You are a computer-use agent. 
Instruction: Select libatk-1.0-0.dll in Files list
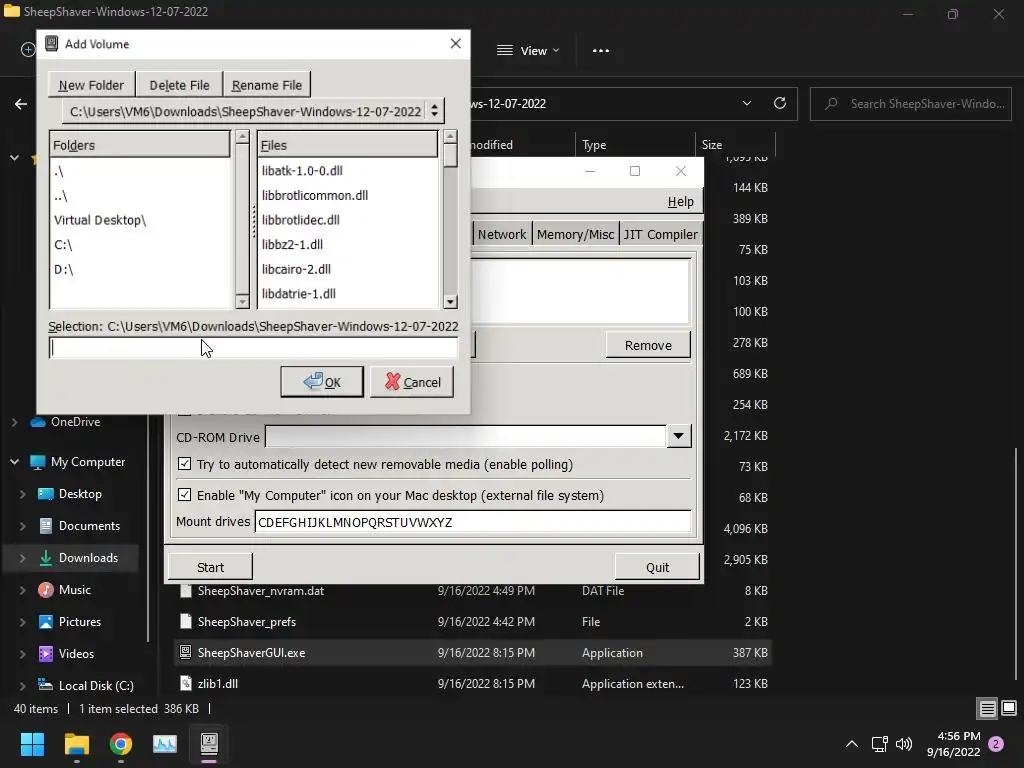[x=302, y=170]
